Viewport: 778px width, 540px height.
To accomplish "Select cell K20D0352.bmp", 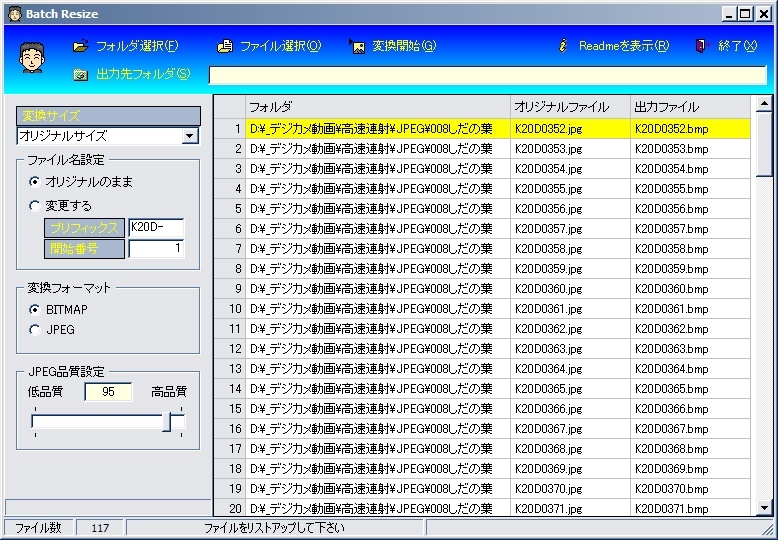I will [x=690, y=129].
